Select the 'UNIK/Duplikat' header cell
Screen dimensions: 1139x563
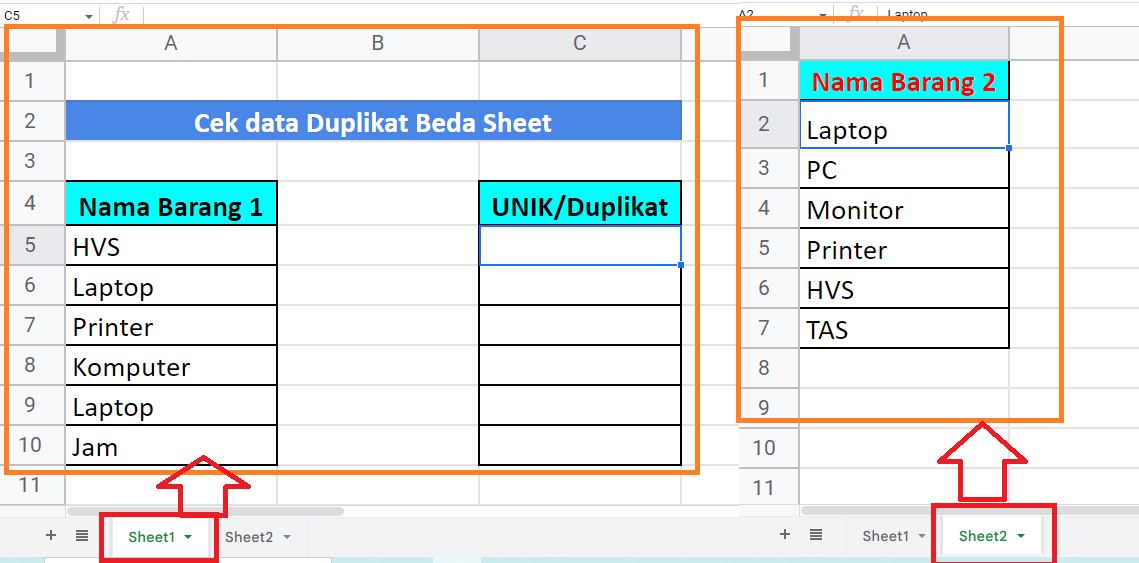pos(580,203)
